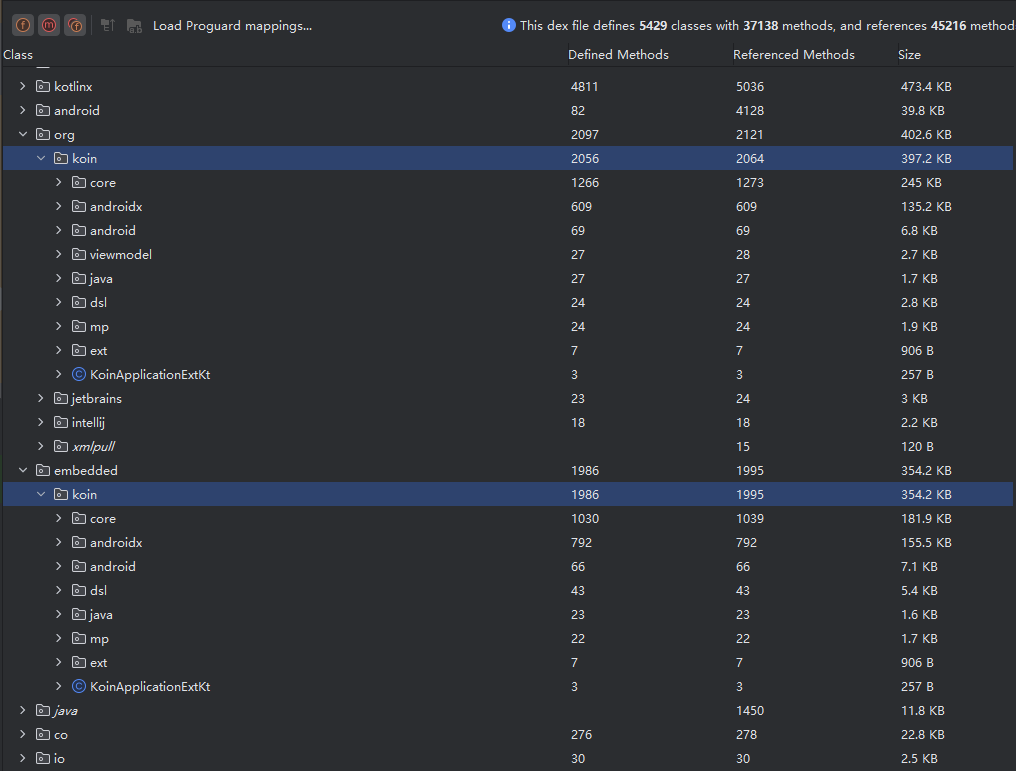The image size is (1016, 771).
Task: Click the deobfuscate names folder icon
Action: coord(134,25)
